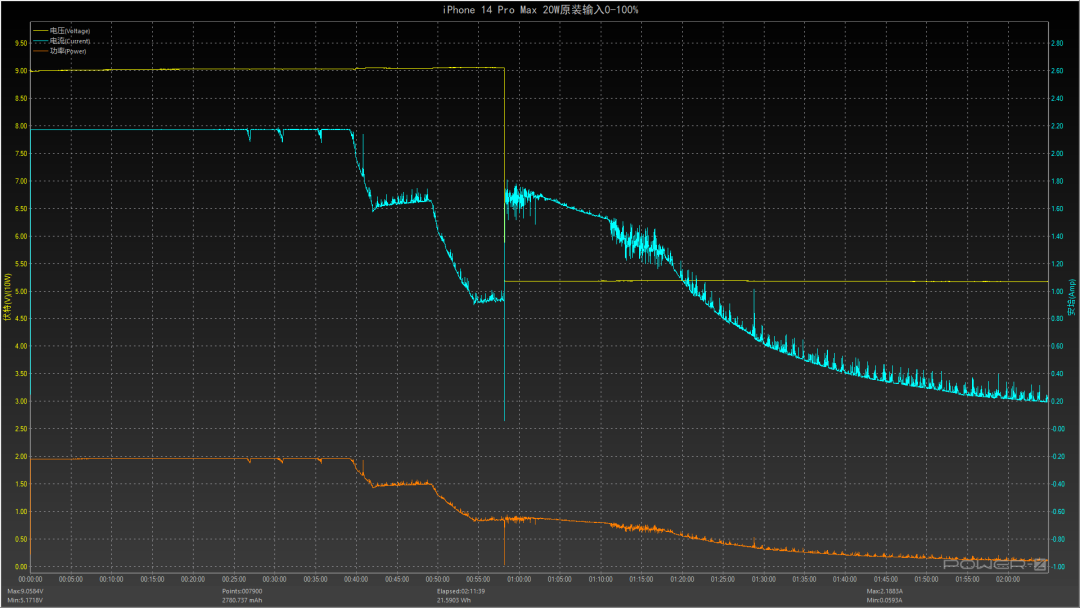Click the 2.80 tick on ampere axis
The image size is (1080, 608).
point(1057,43)
